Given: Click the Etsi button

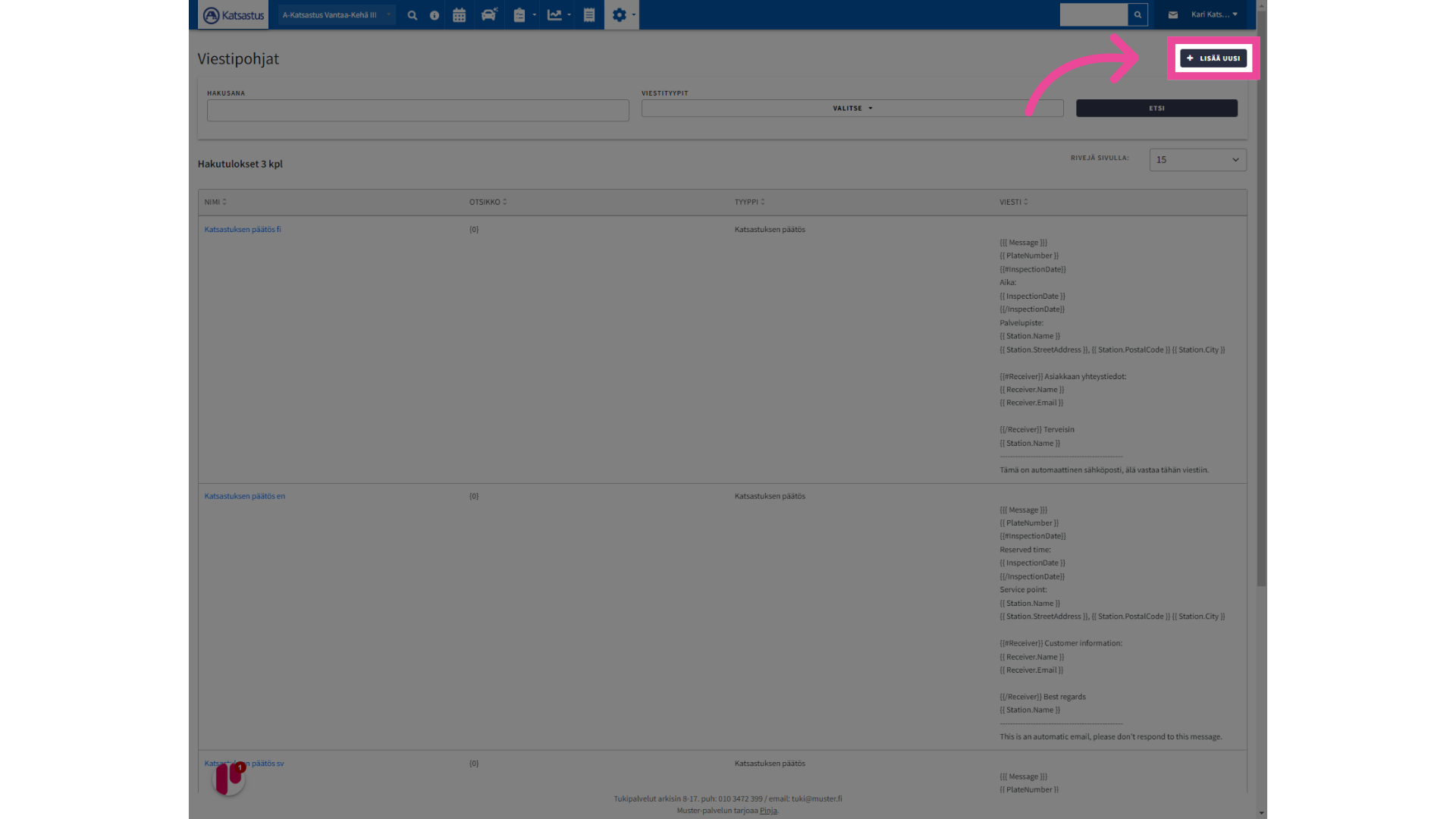Looking at the screenshot, I should point(1156,108).
